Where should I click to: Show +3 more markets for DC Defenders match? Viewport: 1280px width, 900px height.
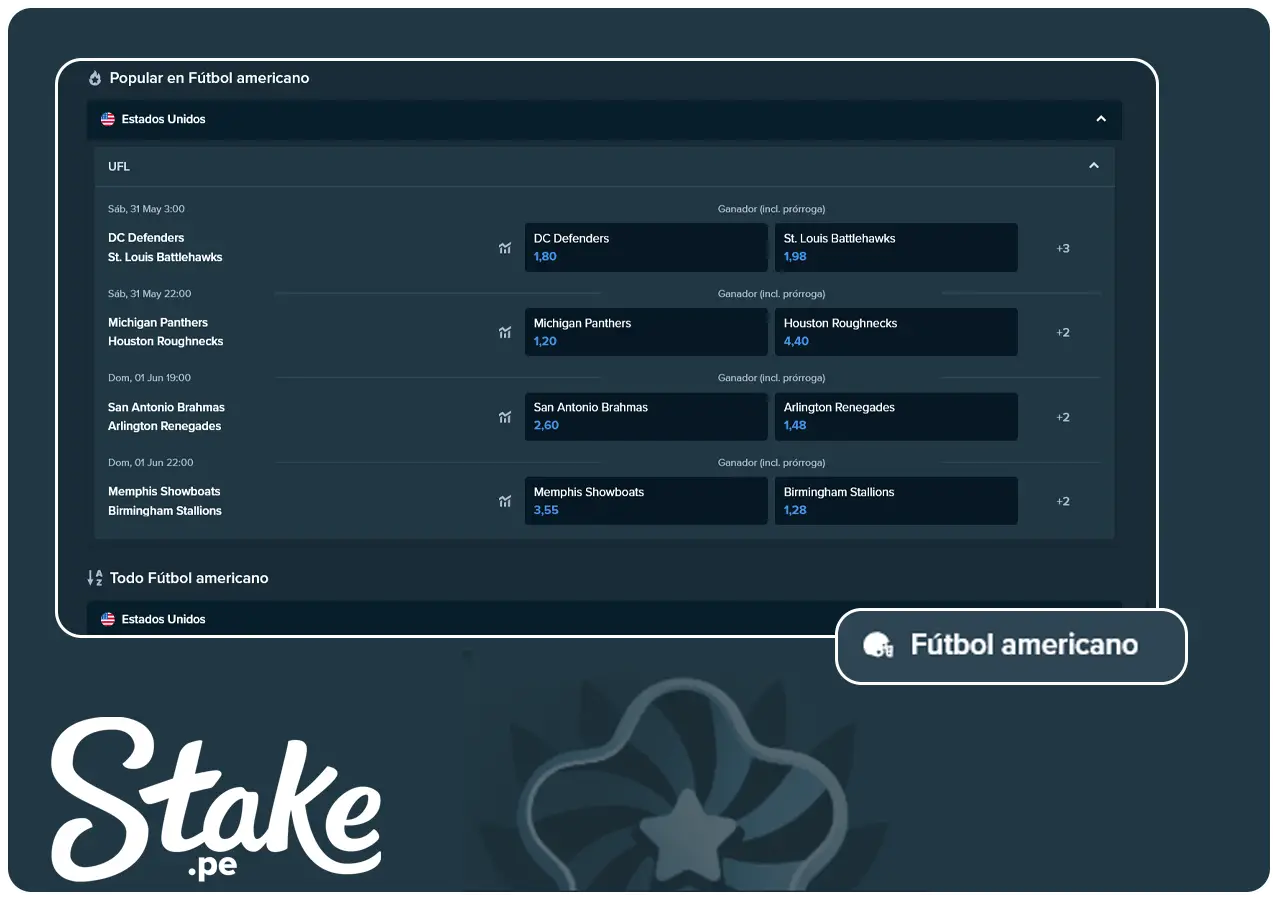click(1063, 248)
